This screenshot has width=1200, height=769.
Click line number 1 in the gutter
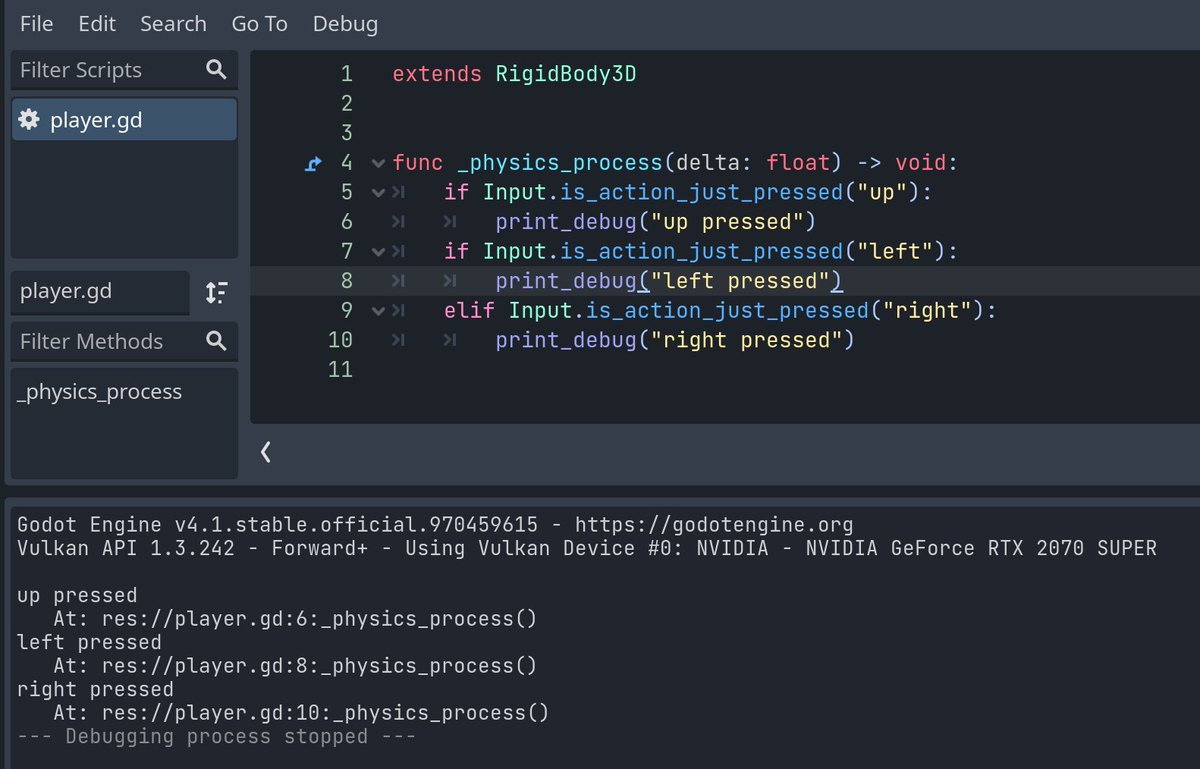[346, 73]
